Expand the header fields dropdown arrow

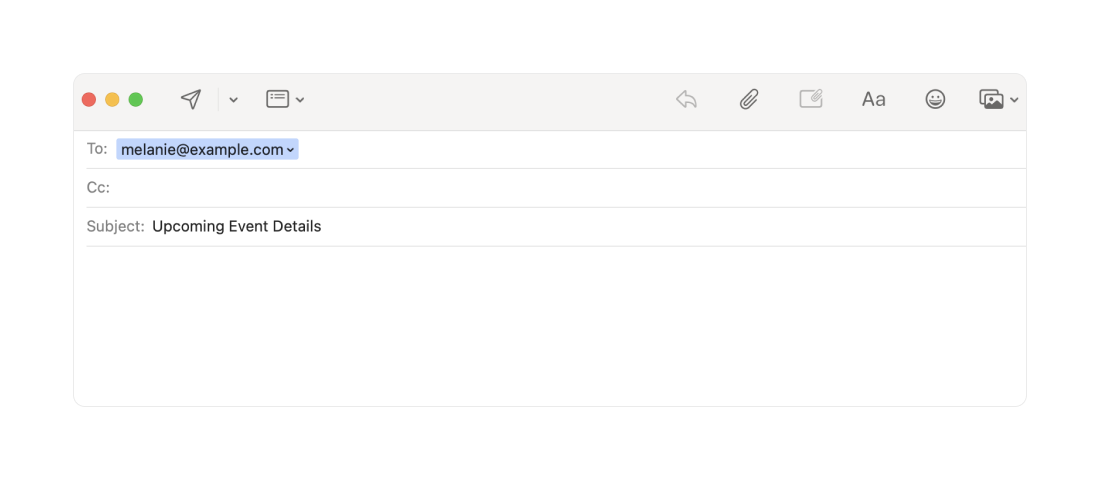(x=300, y=100)
